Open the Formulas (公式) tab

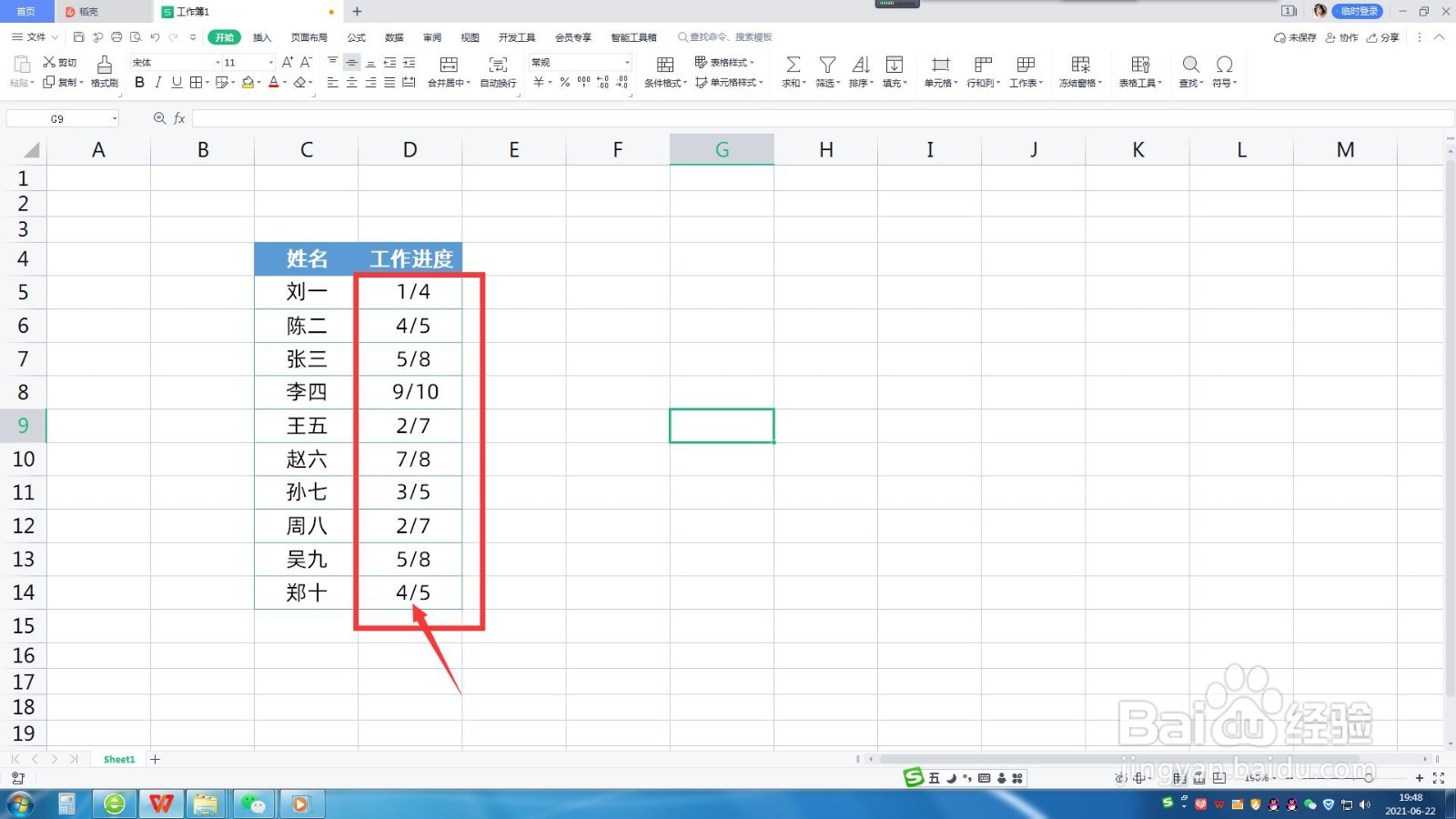click(x=356, y=37)
